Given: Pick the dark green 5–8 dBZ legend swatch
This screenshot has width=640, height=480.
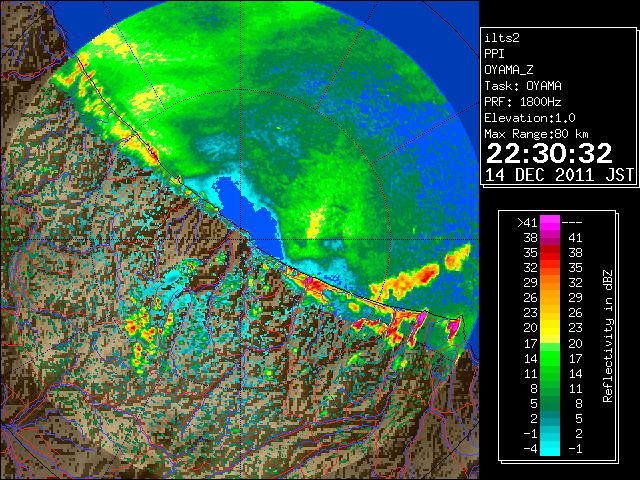Looking at the screenshot, I should 550,404.
